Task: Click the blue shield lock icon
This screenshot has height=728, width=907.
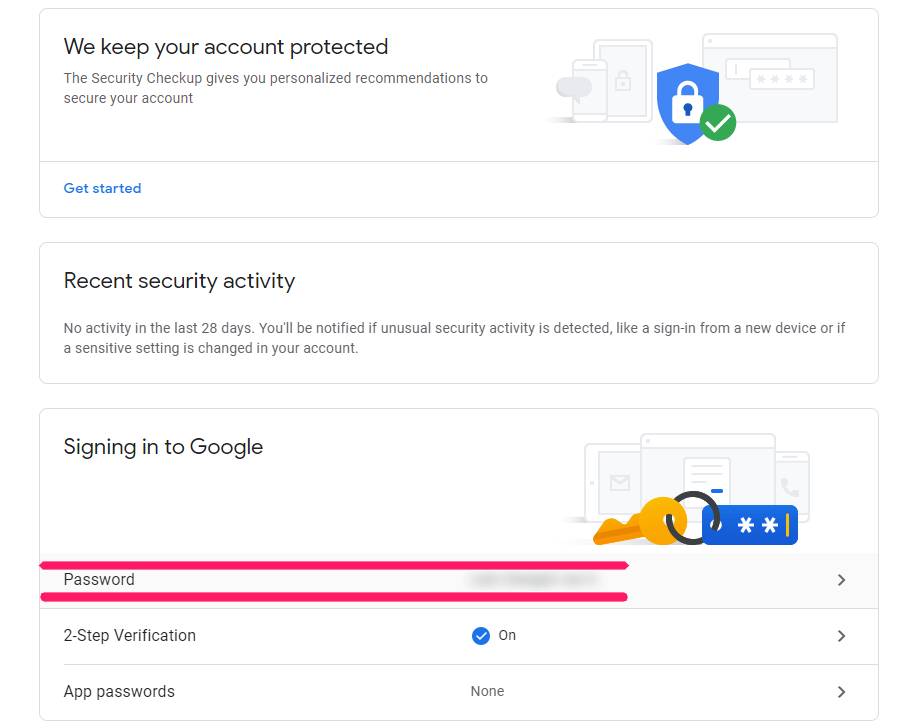Action: (x=687, y=102)
